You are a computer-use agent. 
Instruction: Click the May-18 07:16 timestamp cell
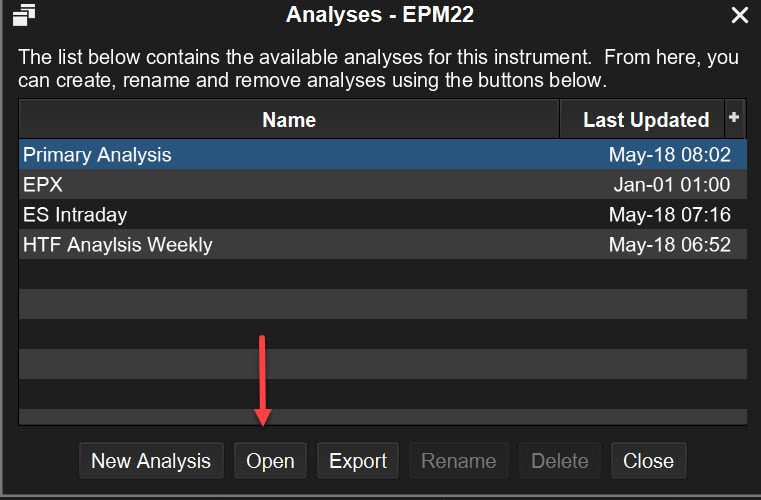pos(669,215)
